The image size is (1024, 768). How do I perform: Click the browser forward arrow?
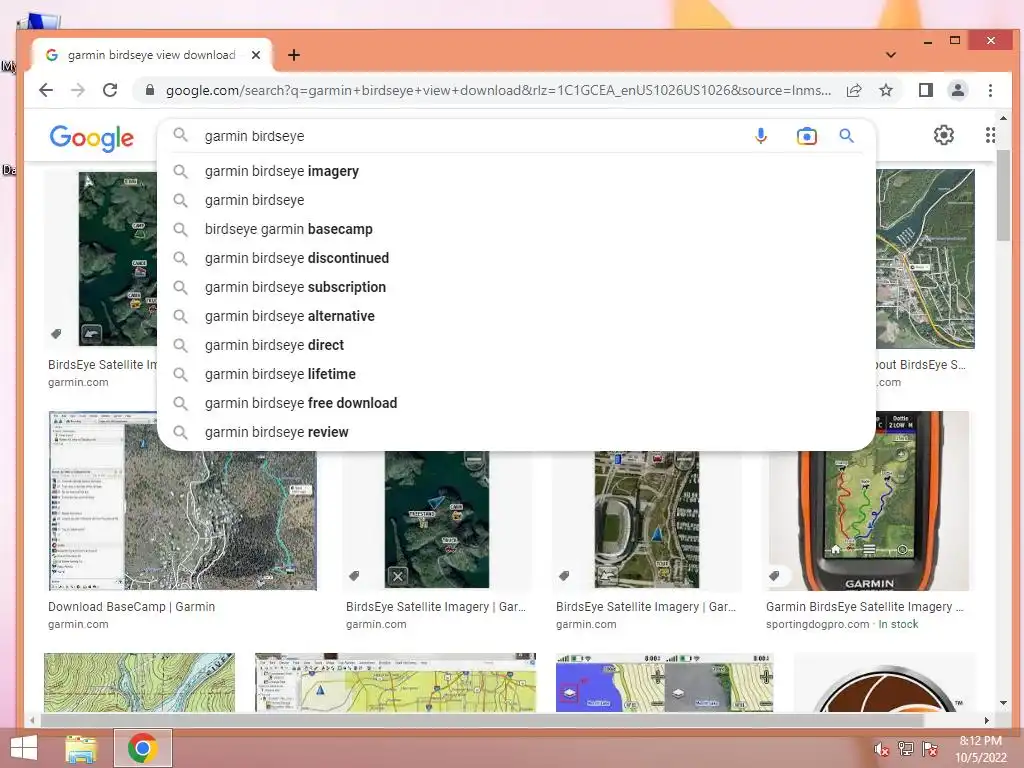click(x=78, y=90)
